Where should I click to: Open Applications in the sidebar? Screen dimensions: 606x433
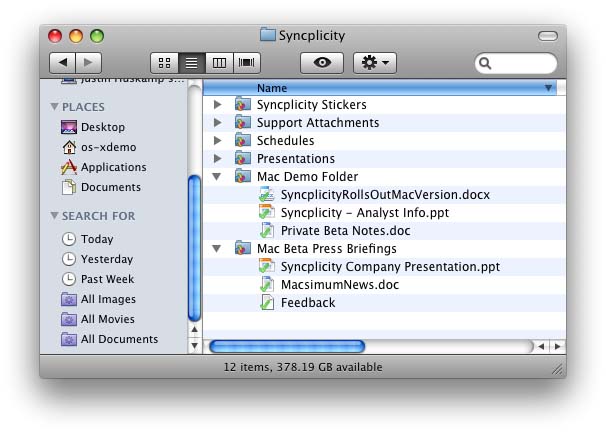104,167
